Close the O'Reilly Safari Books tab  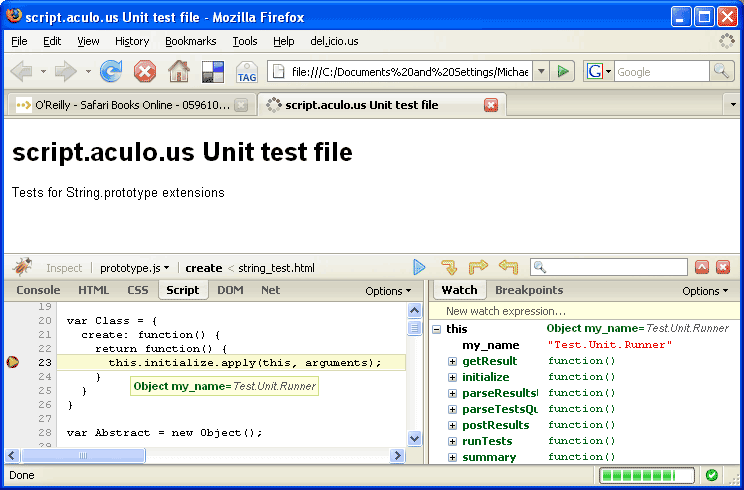pos(241,105)
